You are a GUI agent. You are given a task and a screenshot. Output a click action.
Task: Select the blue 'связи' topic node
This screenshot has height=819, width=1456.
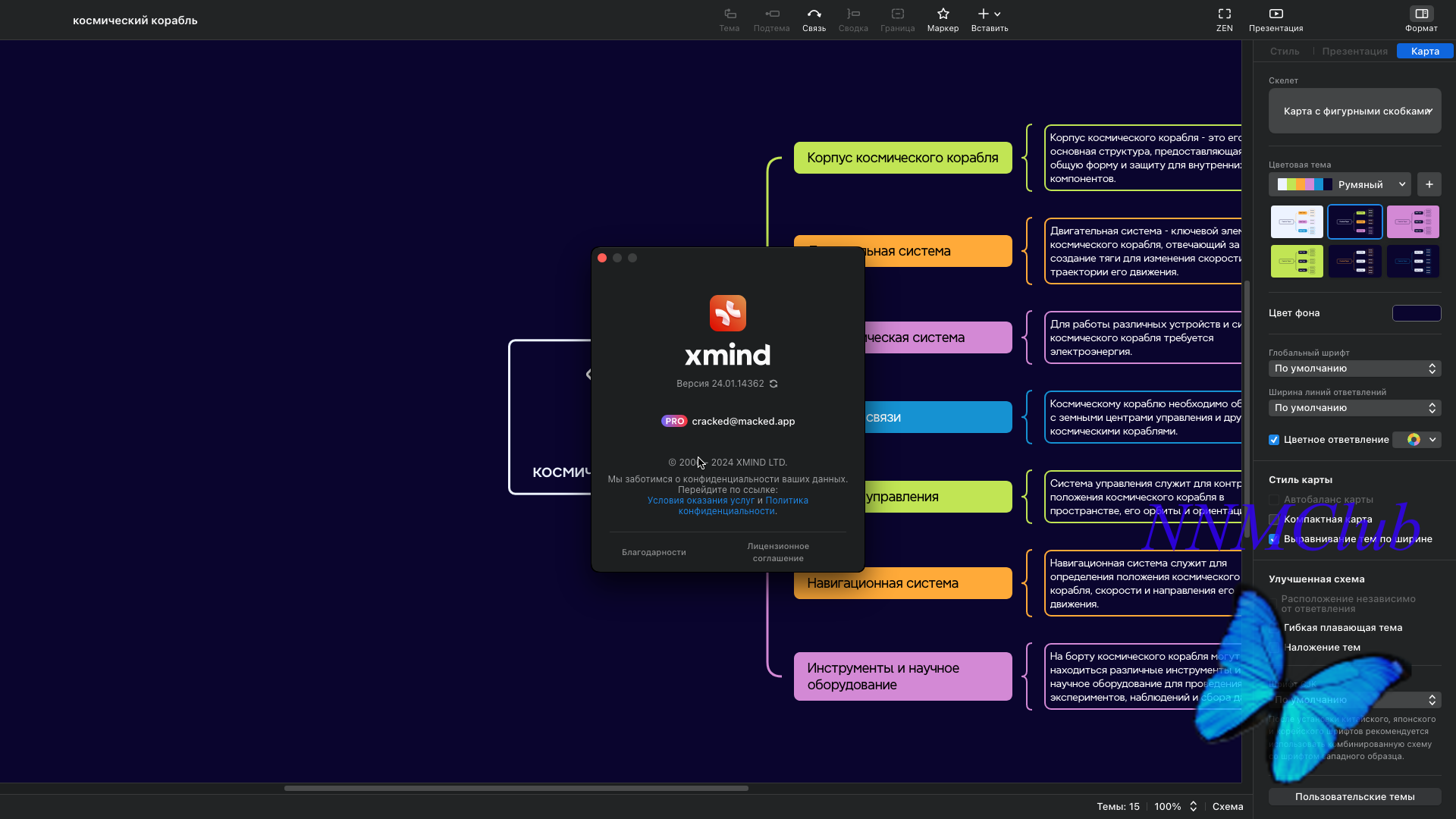tap(938, 417)
